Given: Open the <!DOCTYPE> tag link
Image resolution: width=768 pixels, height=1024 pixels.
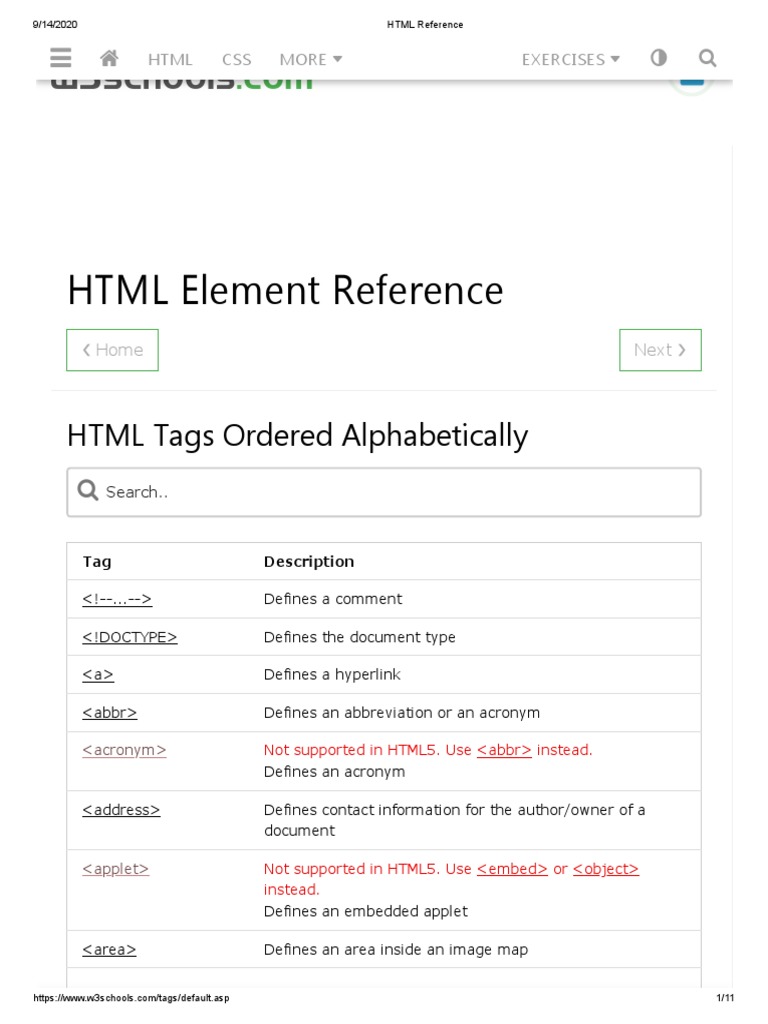Looking at the screenshot, I should 129,637.
